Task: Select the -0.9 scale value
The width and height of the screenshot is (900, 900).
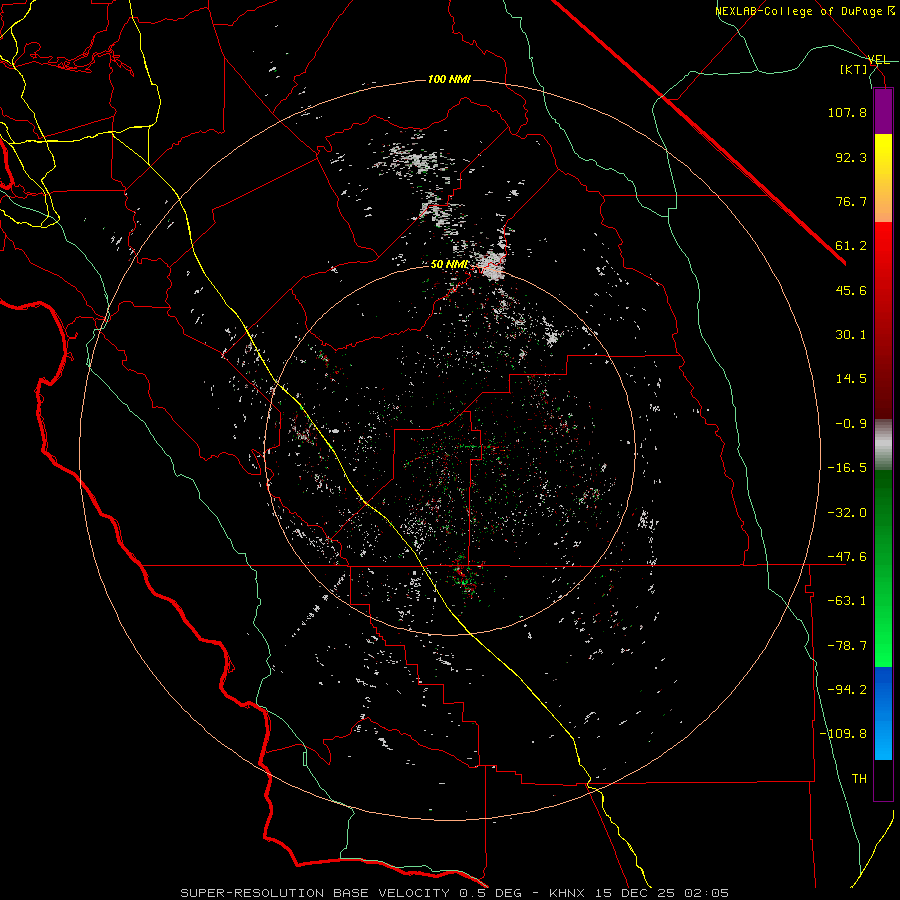Action: pyautogui.click(x=851, y=424)
